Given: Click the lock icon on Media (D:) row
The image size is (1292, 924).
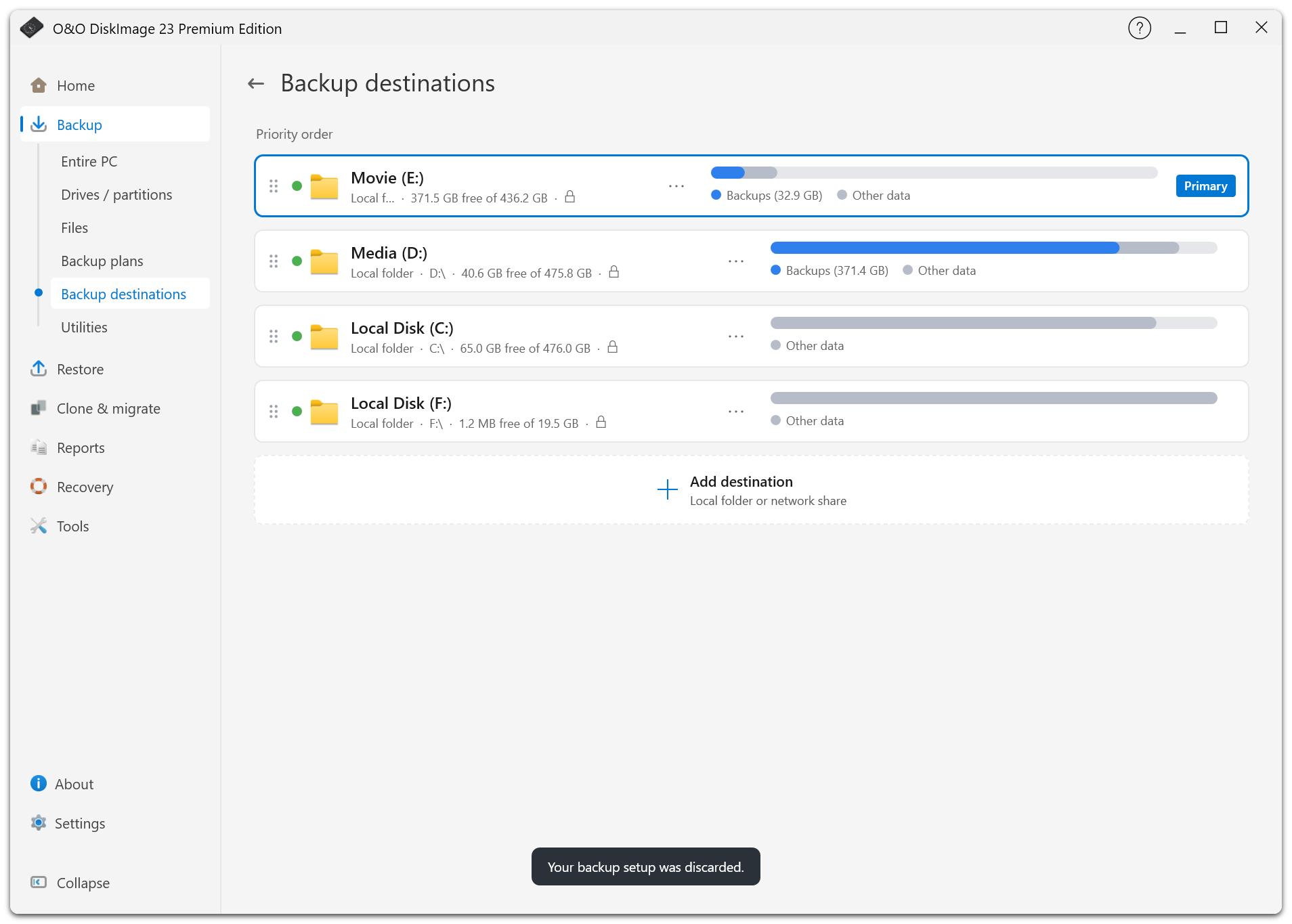Looking at the screenshot, I should point(614,272).
